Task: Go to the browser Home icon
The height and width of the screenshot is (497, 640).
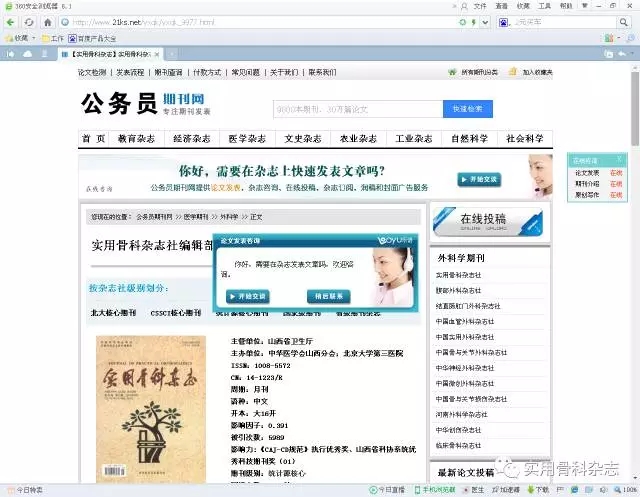Action: pyautogui.click(x=48, y=22)
